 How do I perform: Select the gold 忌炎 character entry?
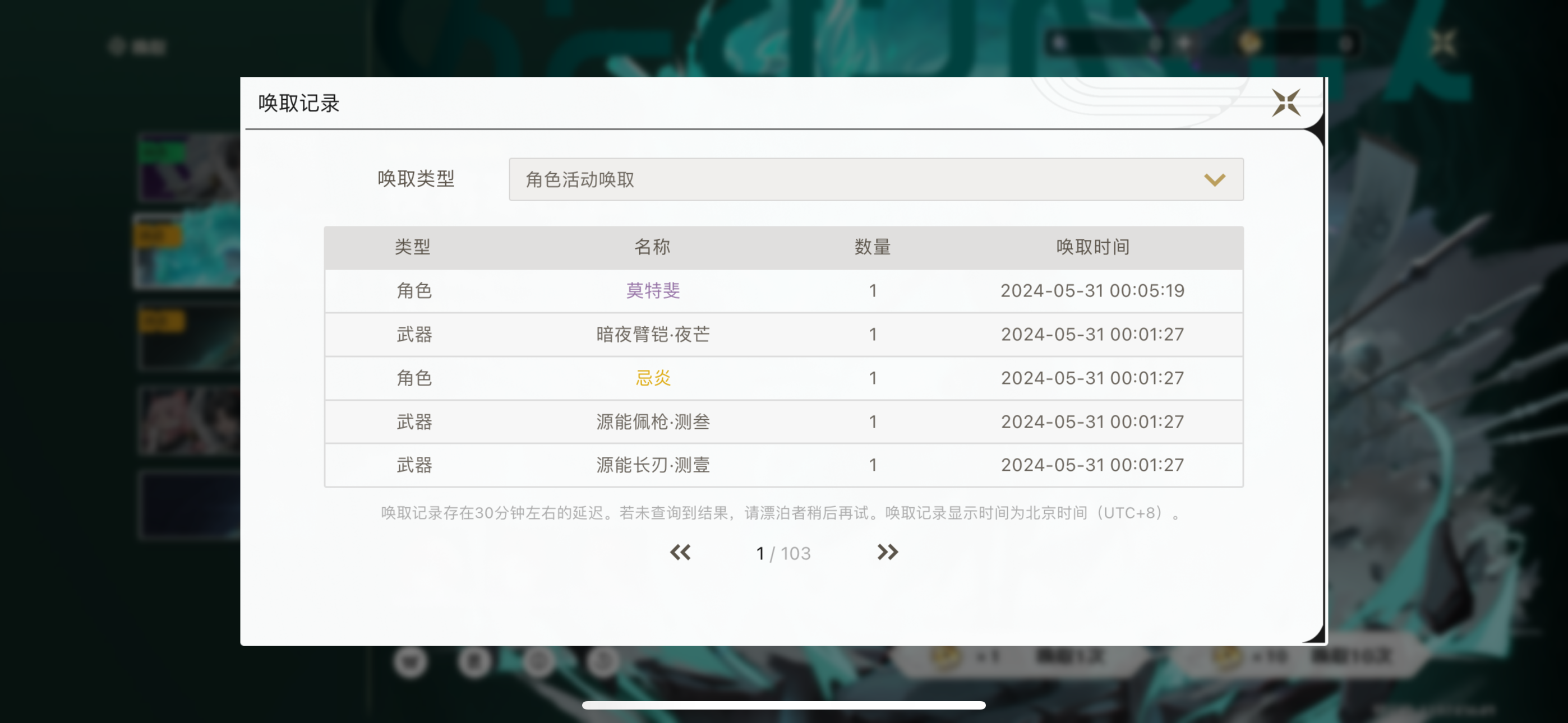653,378
